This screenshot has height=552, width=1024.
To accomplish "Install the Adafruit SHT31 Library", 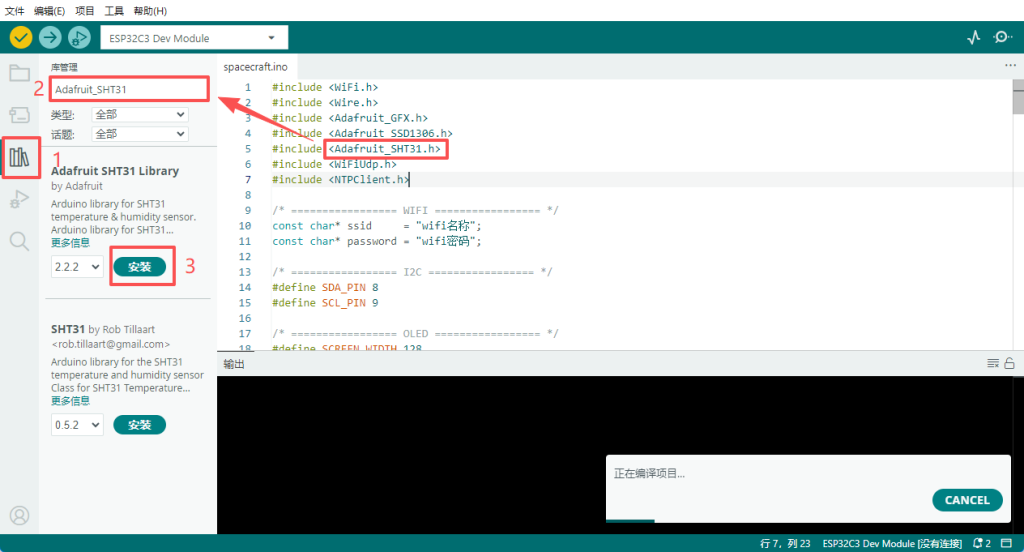I will coord(140,267).
